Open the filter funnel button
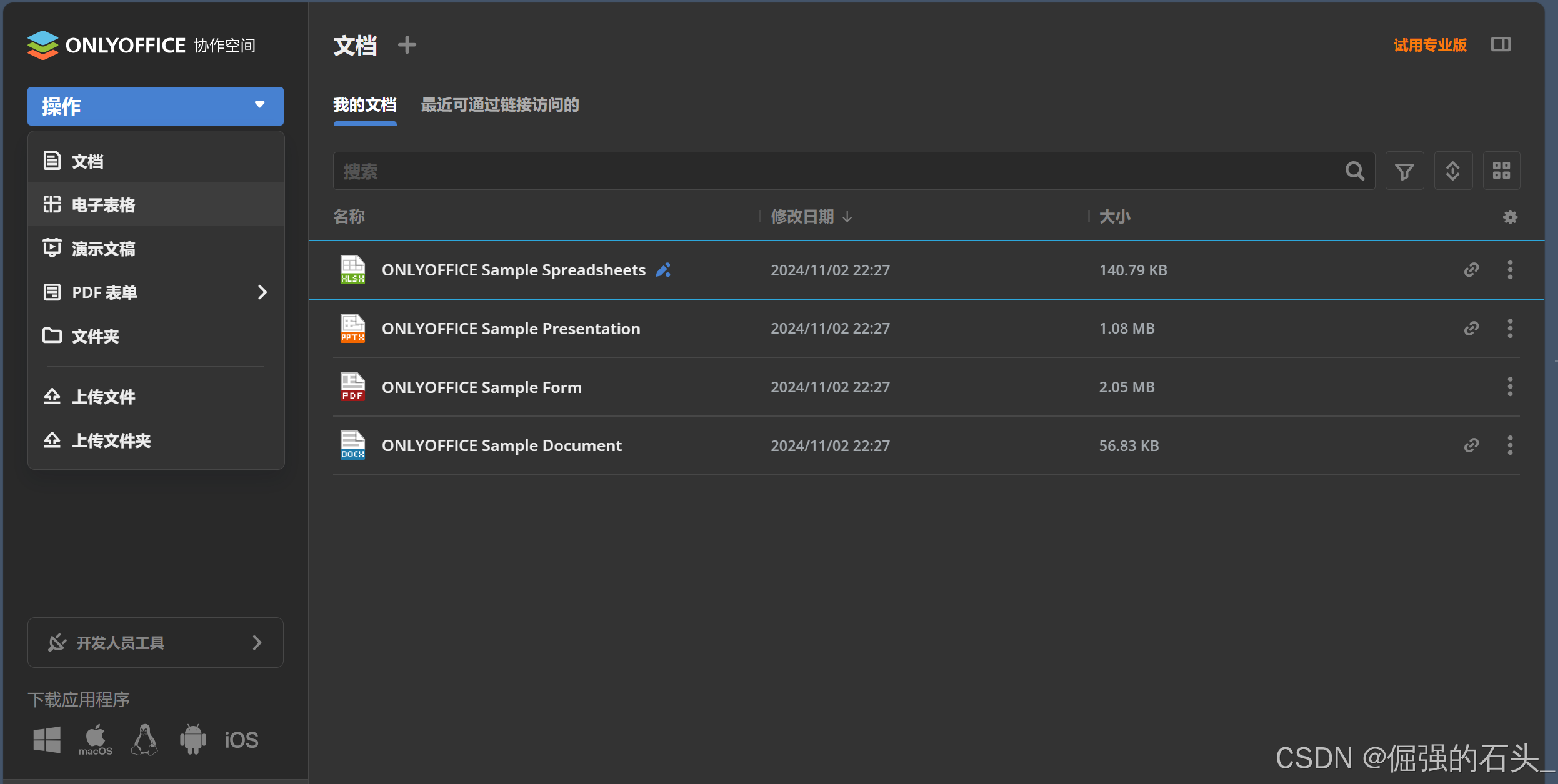This screenshot has height=784, width=1558. pos(1404,171)
